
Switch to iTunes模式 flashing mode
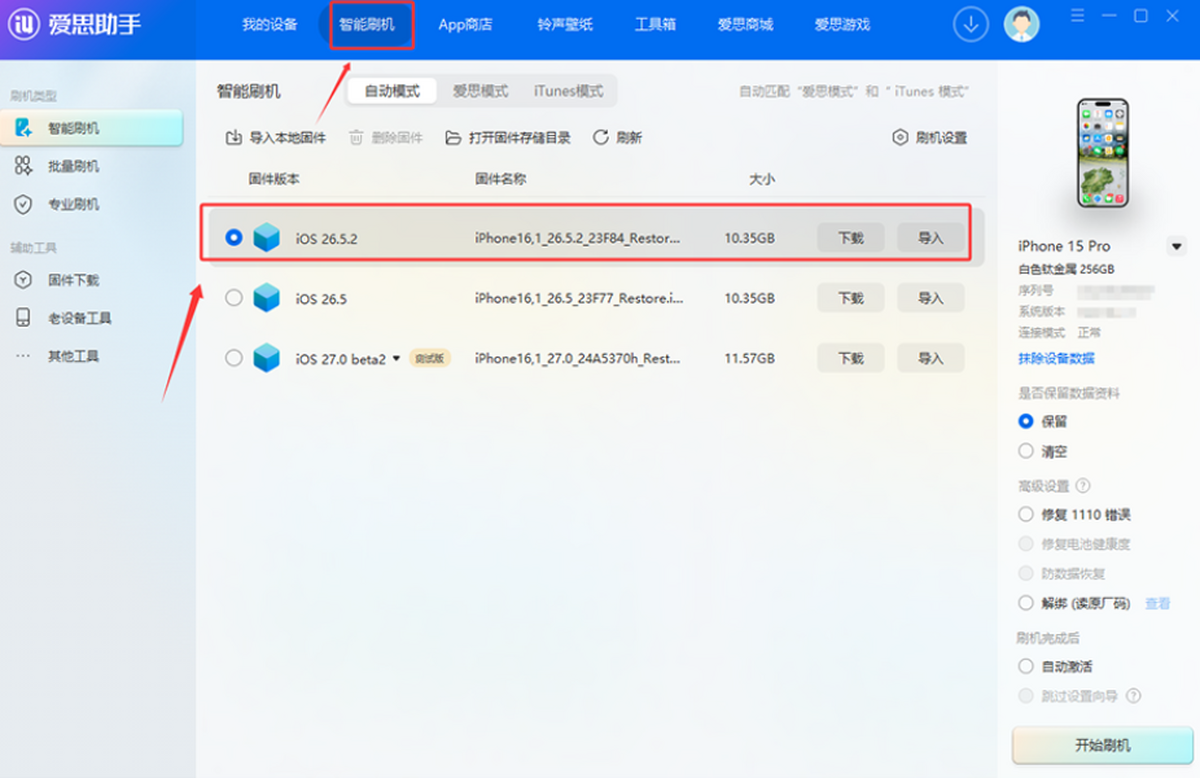(568, 91)
